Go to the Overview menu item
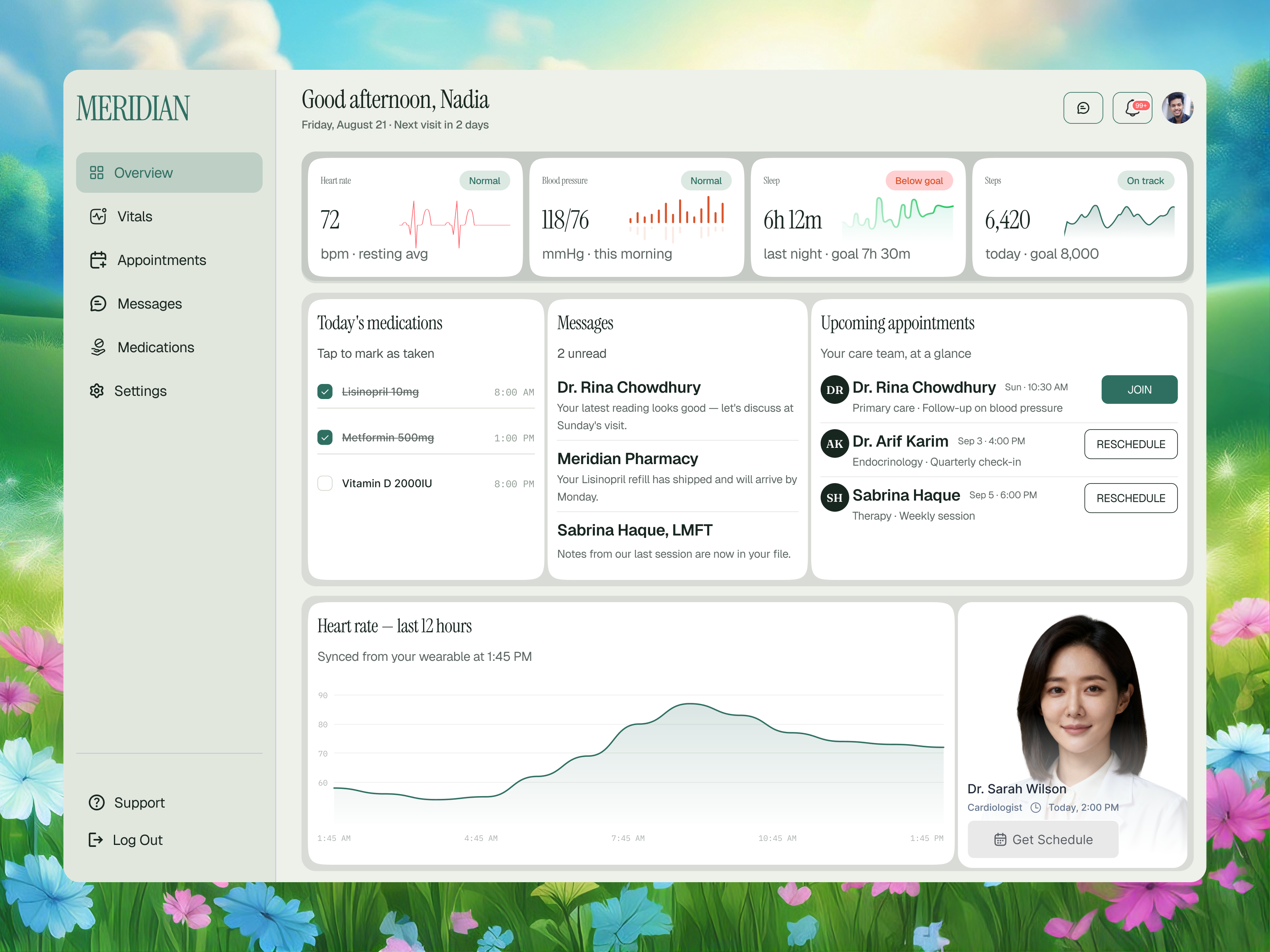Viewport: 1270px width, 952px height. click(169, 173)
